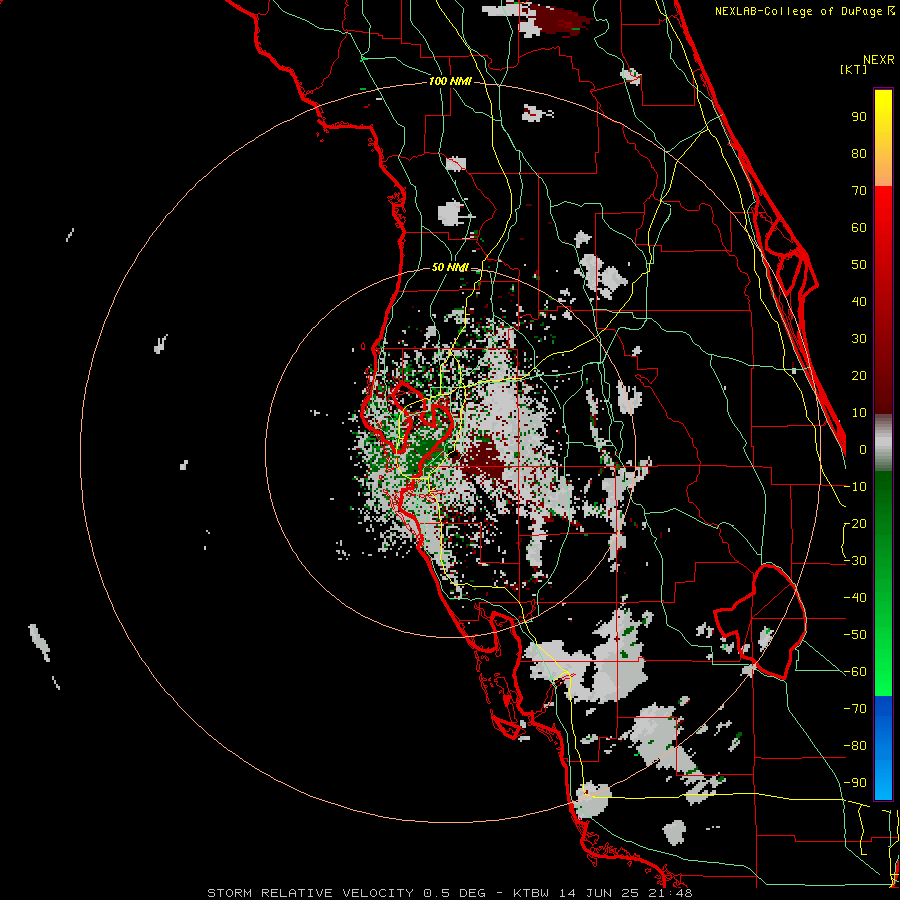Pick the gray zero-velocity segment of the color bar
This screenshot has width=900, height=900.
883,443
